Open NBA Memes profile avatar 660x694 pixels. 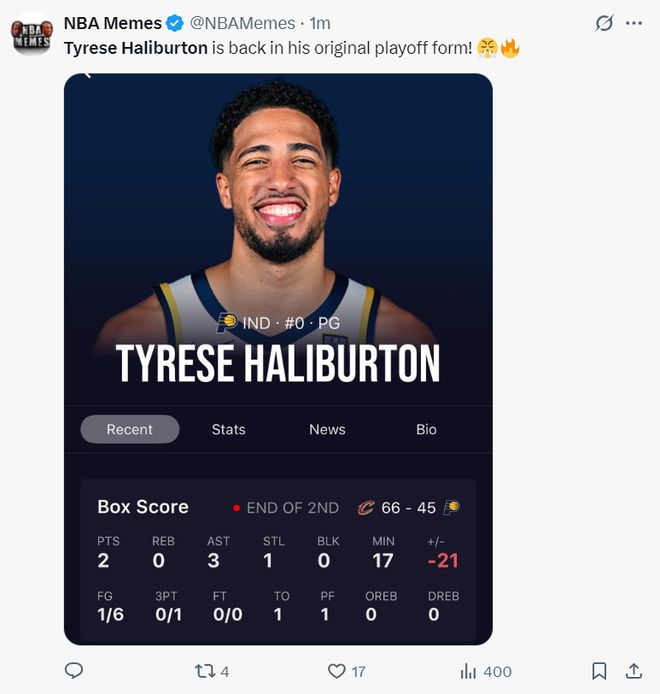pyautogui.click(x=31, y=35)
